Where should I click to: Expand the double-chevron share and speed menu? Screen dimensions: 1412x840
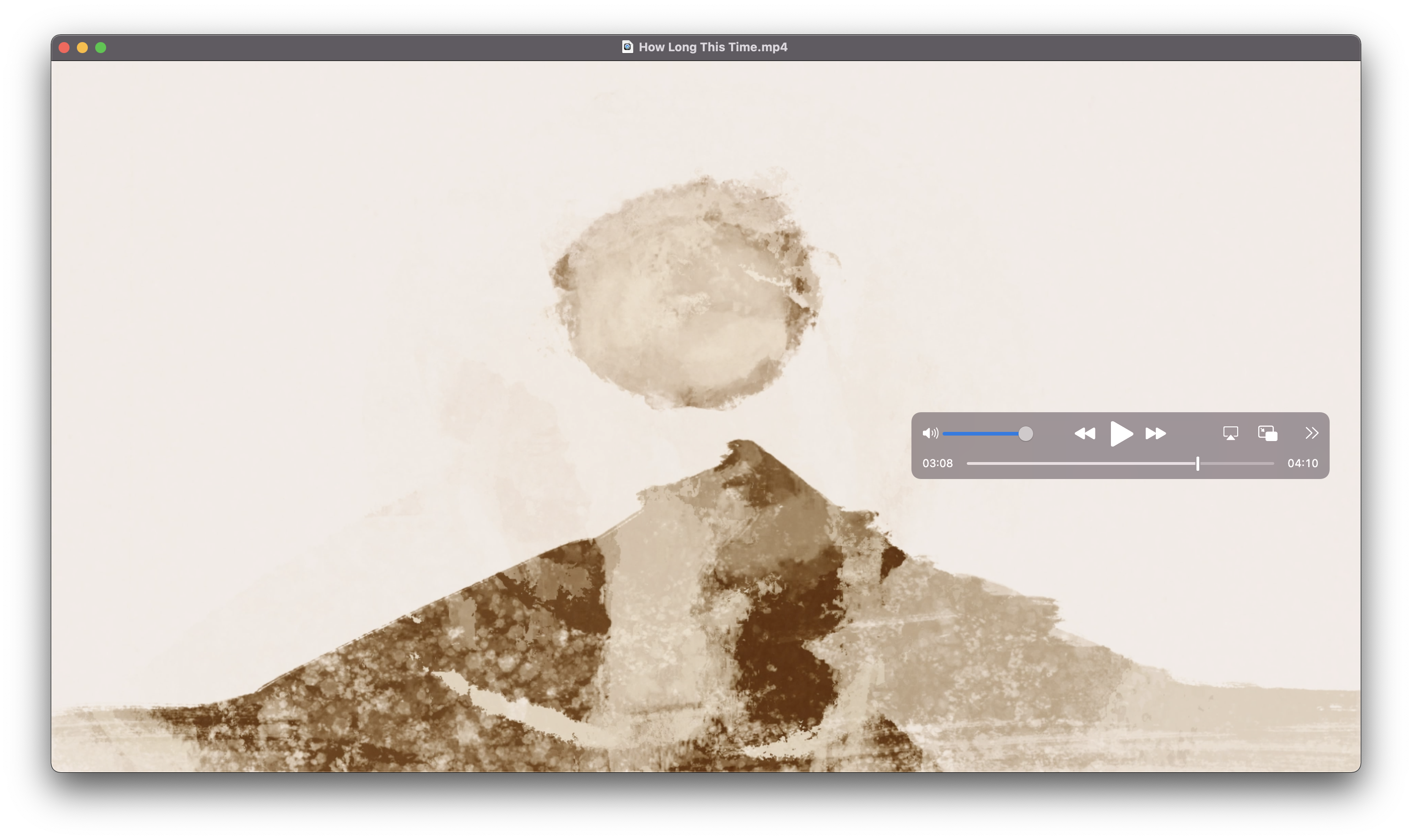point(1311,434)
